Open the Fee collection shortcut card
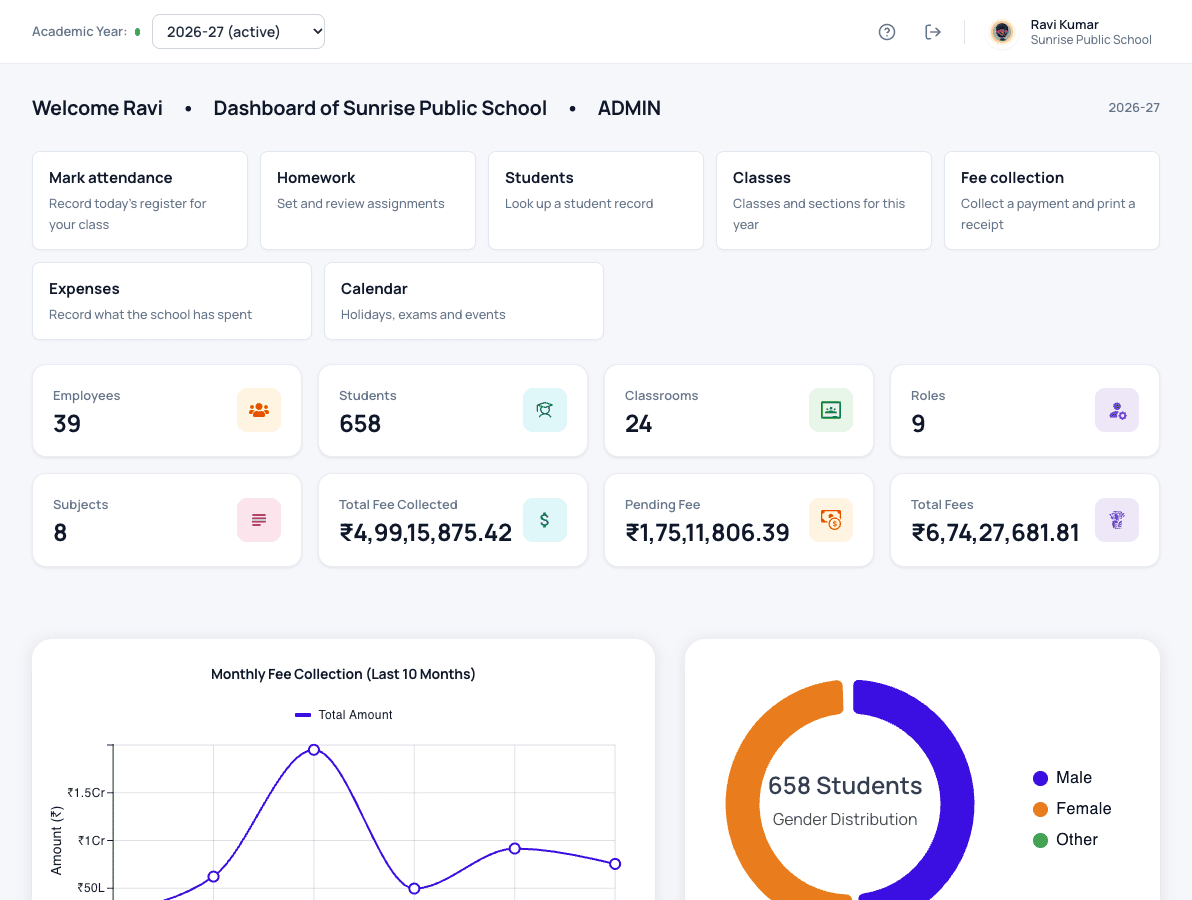 [x=1052, y=201]
